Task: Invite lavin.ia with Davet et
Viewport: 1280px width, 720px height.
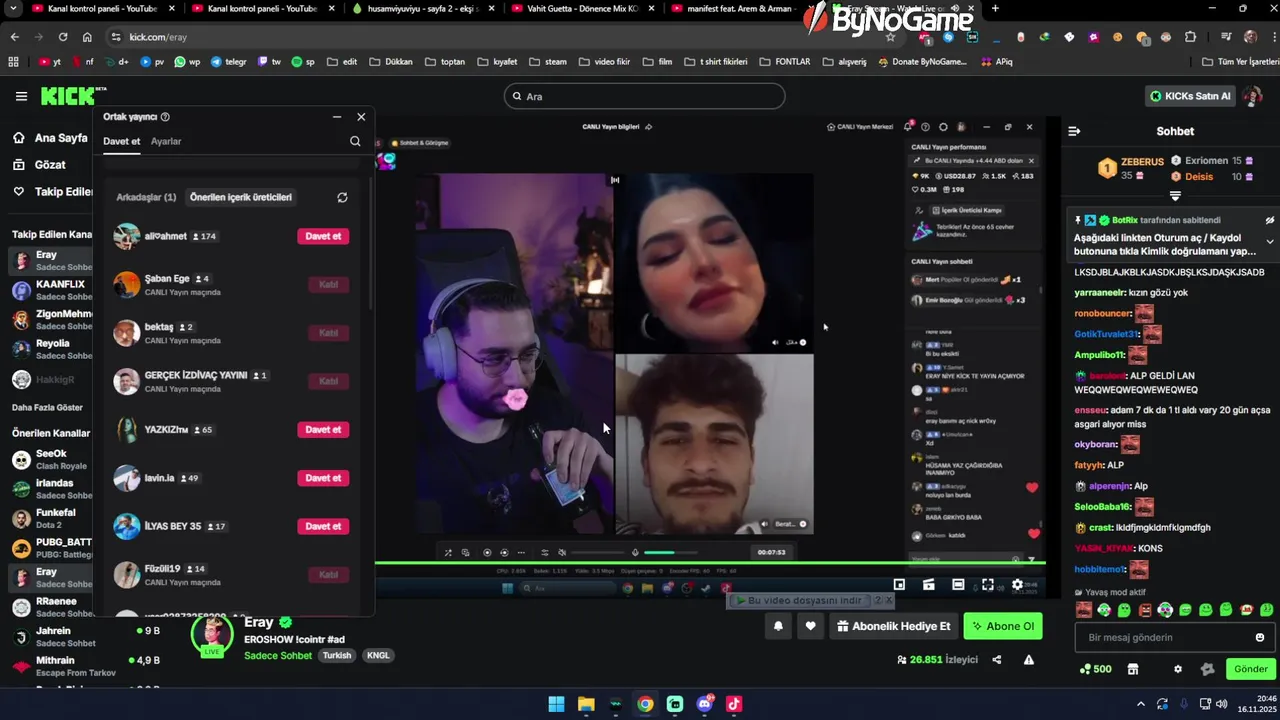Action: coord(323,478)
